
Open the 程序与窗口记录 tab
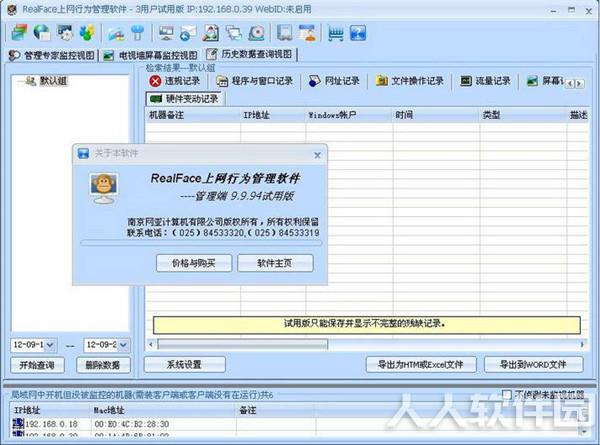click(255, 81)
